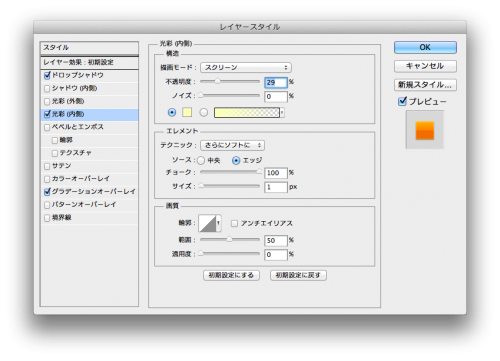The width and height of the screenshot is (500, 361).
Task: Open the 輪郭 contour picker arrow
Action: pos(219,223)
